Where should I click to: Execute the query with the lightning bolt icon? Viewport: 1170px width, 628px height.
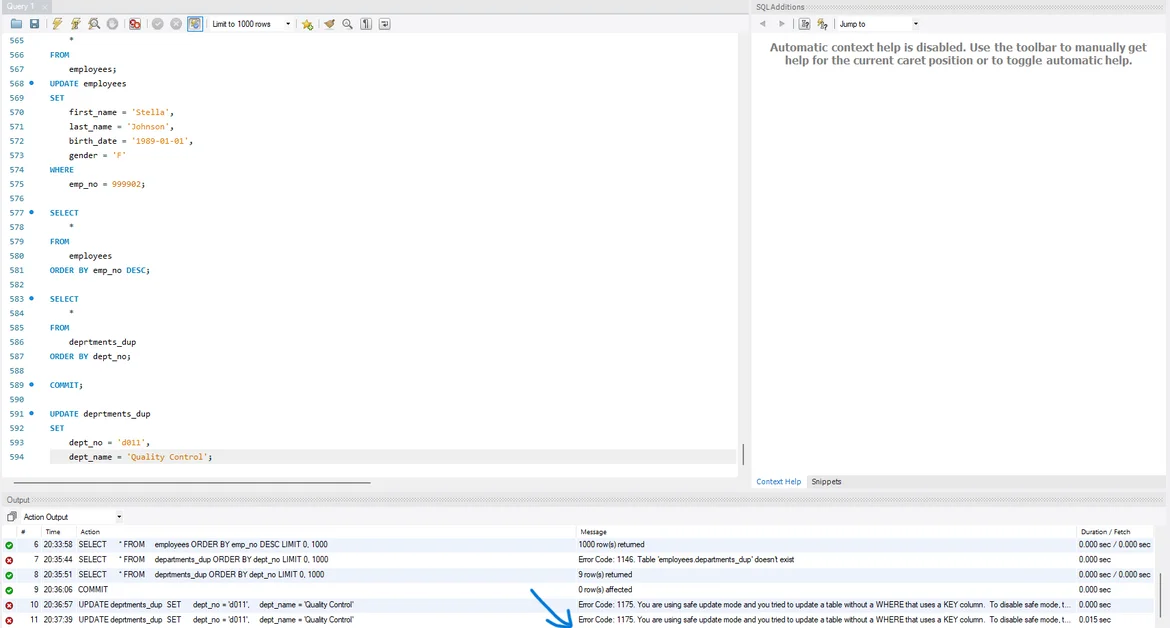[57, 24]
